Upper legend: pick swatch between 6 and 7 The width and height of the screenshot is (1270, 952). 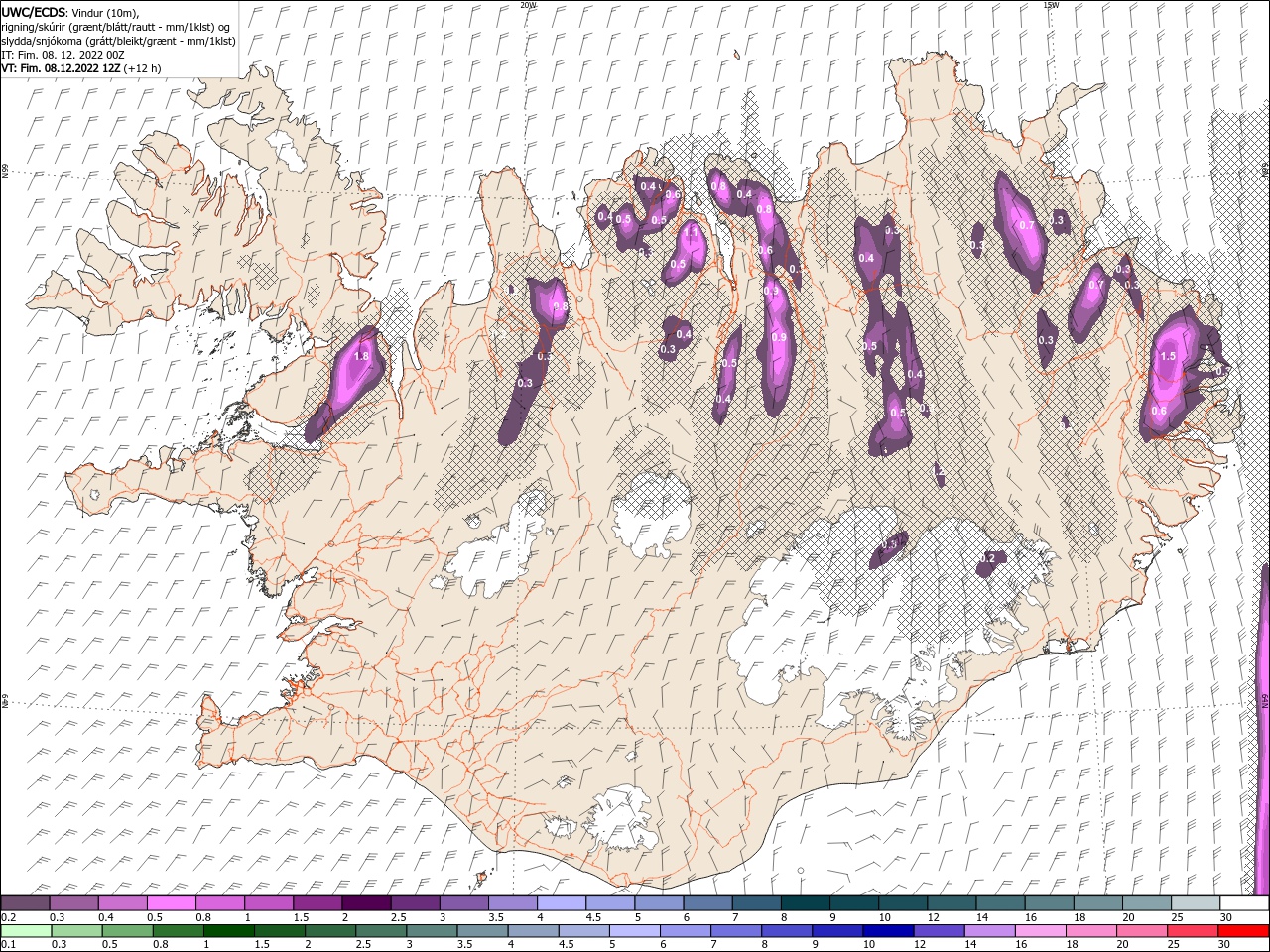pos(707,903)
